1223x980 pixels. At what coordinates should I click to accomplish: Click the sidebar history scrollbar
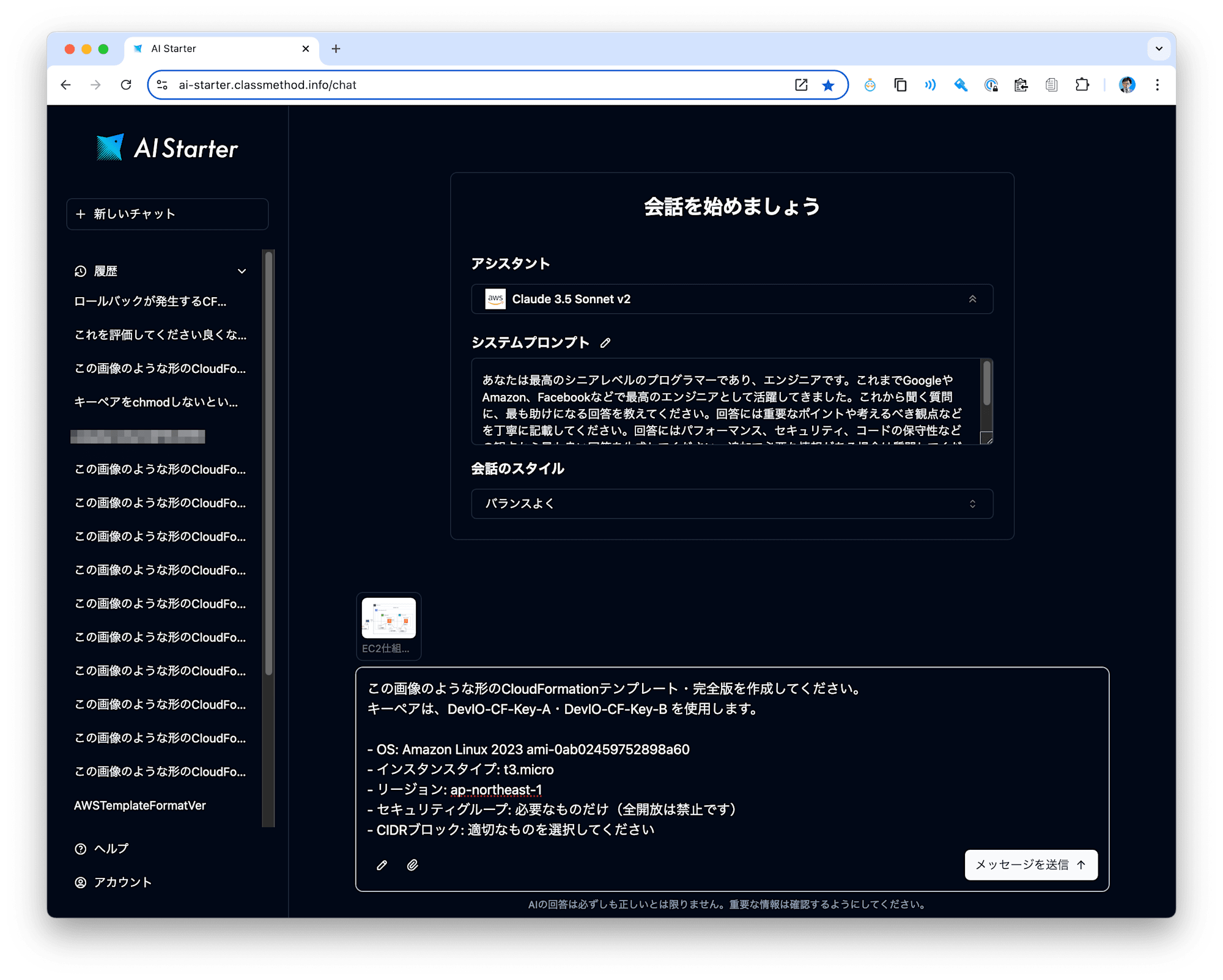268,463
